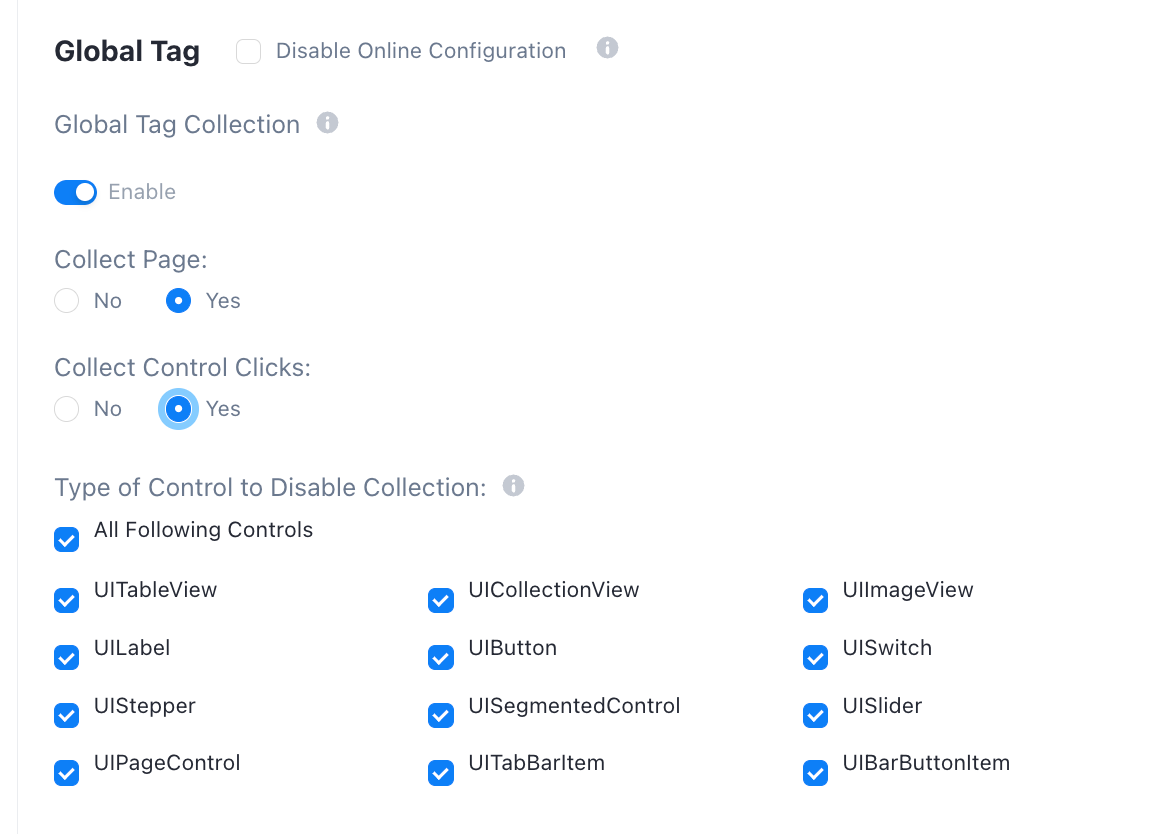Check the Disable Online Configuration checkbox
Screen dimensions: 1162x834
click(248, 52)
